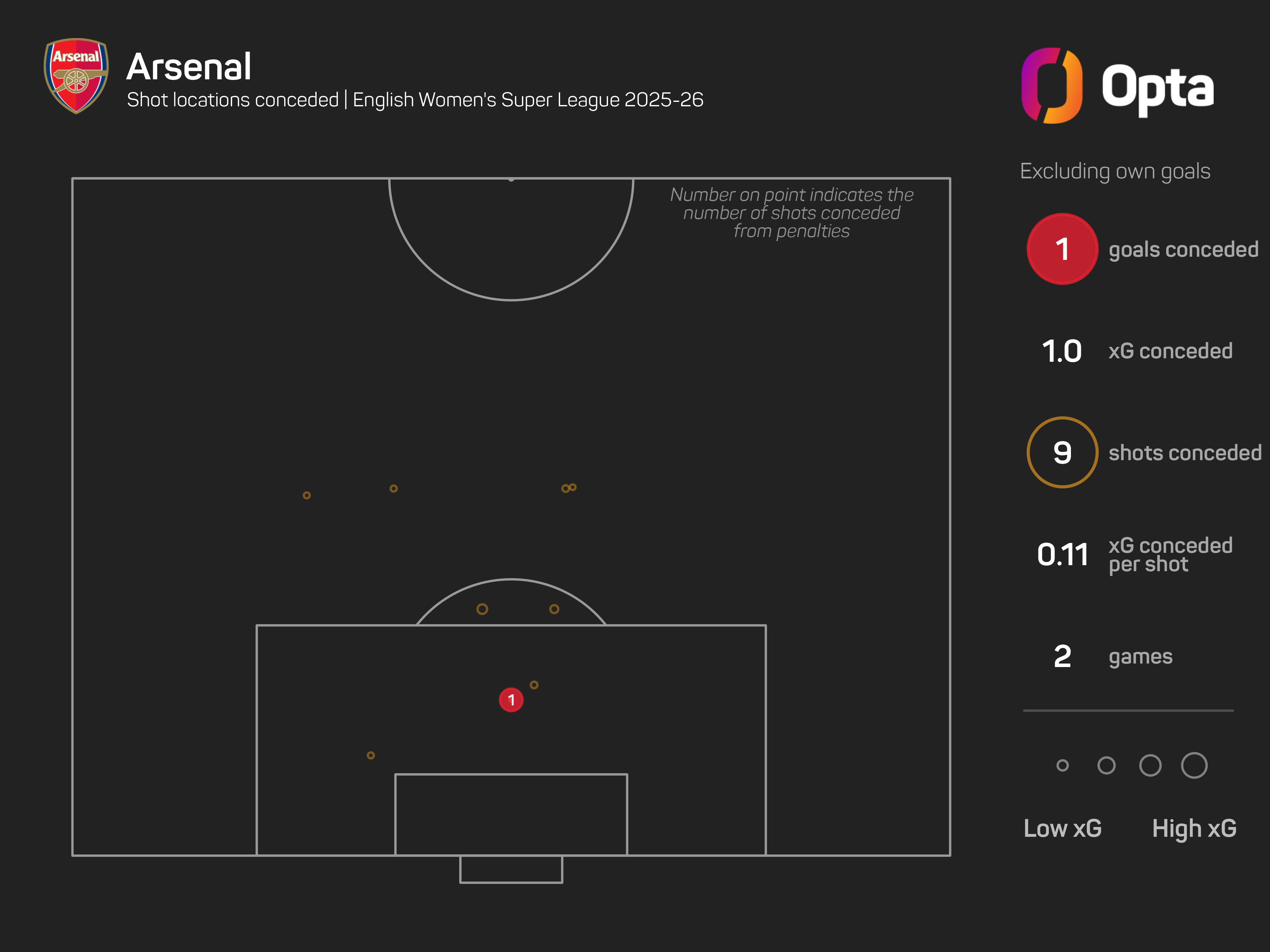This screenshot has height=952, width=1270.
Task: Click the goal frame below the pitch
Action: pos(511,869)
